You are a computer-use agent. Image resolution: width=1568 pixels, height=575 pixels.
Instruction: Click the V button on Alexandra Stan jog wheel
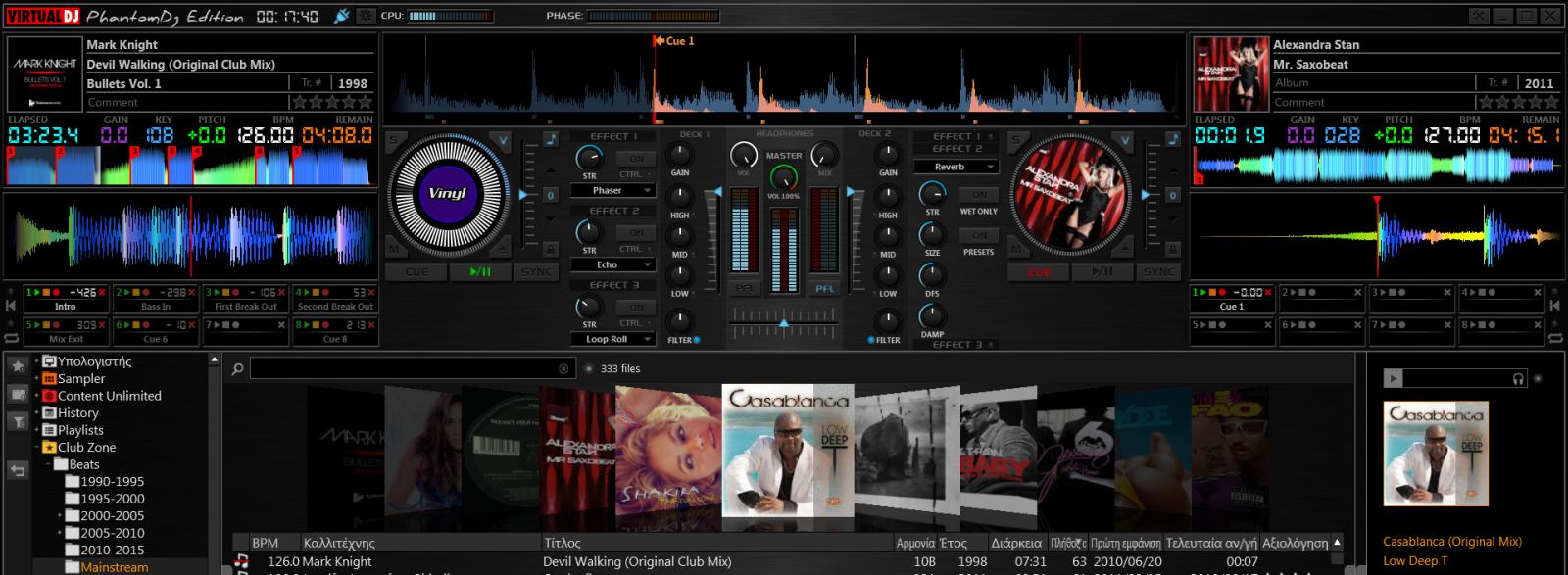point(1125,140)
